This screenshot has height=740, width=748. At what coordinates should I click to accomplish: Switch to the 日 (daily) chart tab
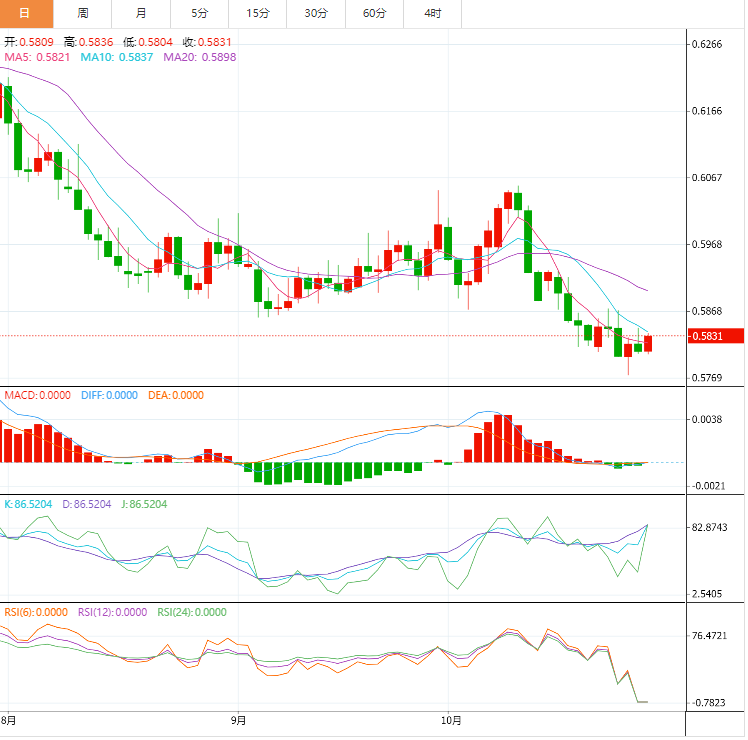click(25, 13)
